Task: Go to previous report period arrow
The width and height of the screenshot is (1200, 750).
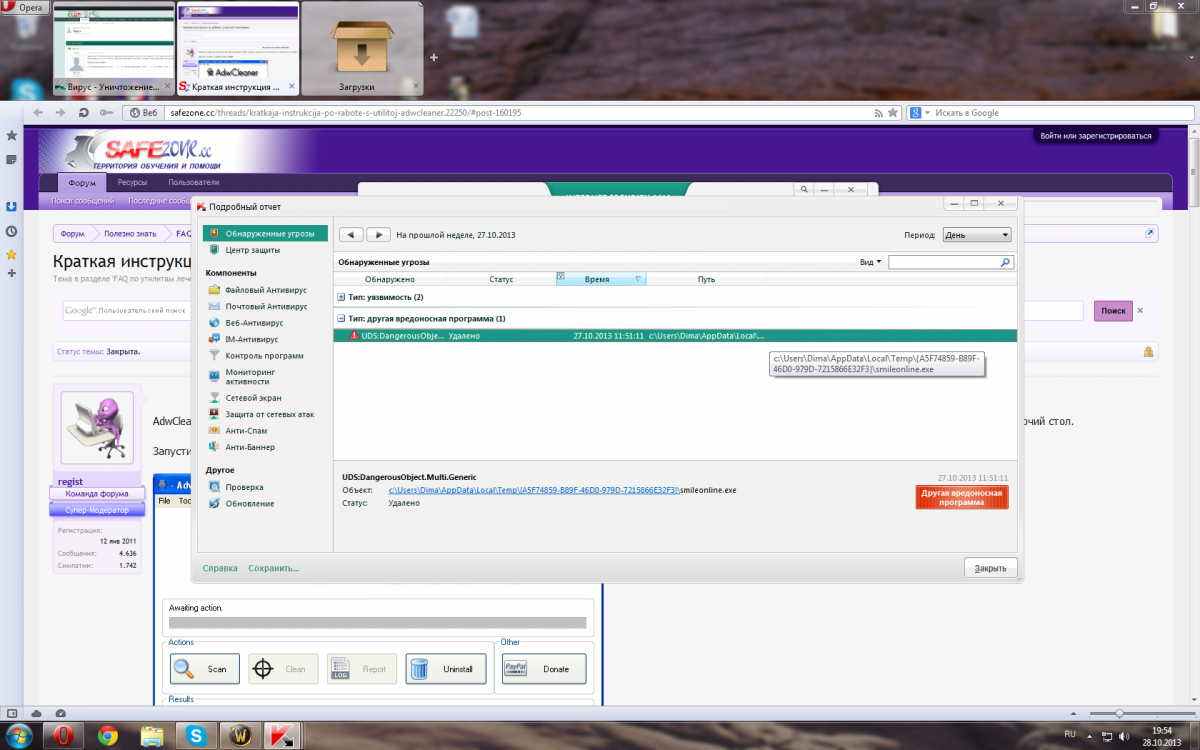Action: point(351,235)
